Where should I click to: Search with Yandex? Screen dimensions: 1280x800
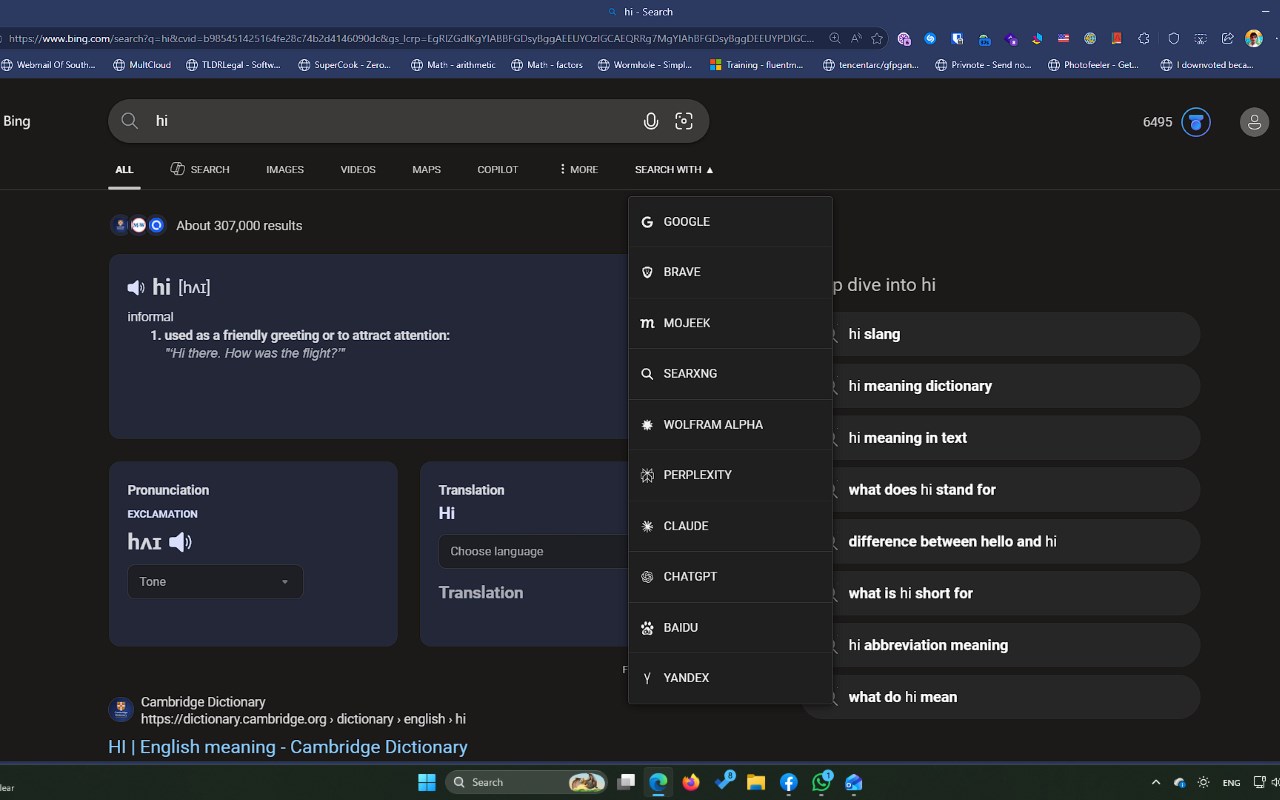(730, 678)
